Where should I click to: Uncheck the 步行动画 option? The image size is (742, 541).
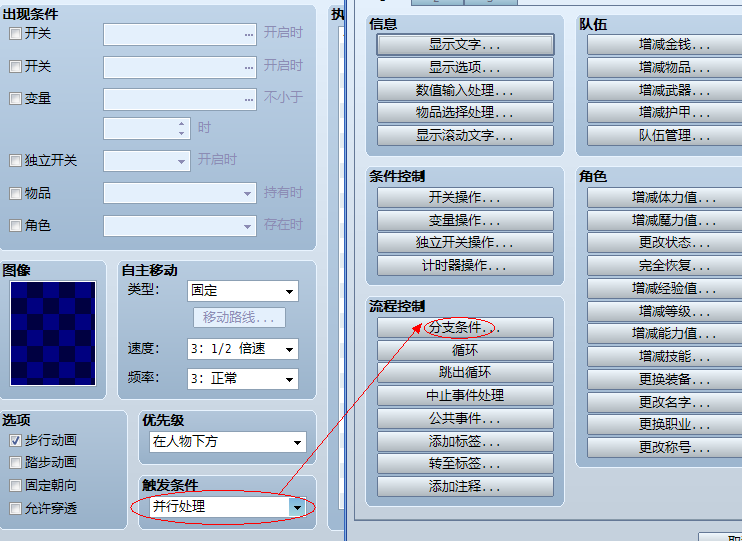pyautogui.click(x=16, y=440)
